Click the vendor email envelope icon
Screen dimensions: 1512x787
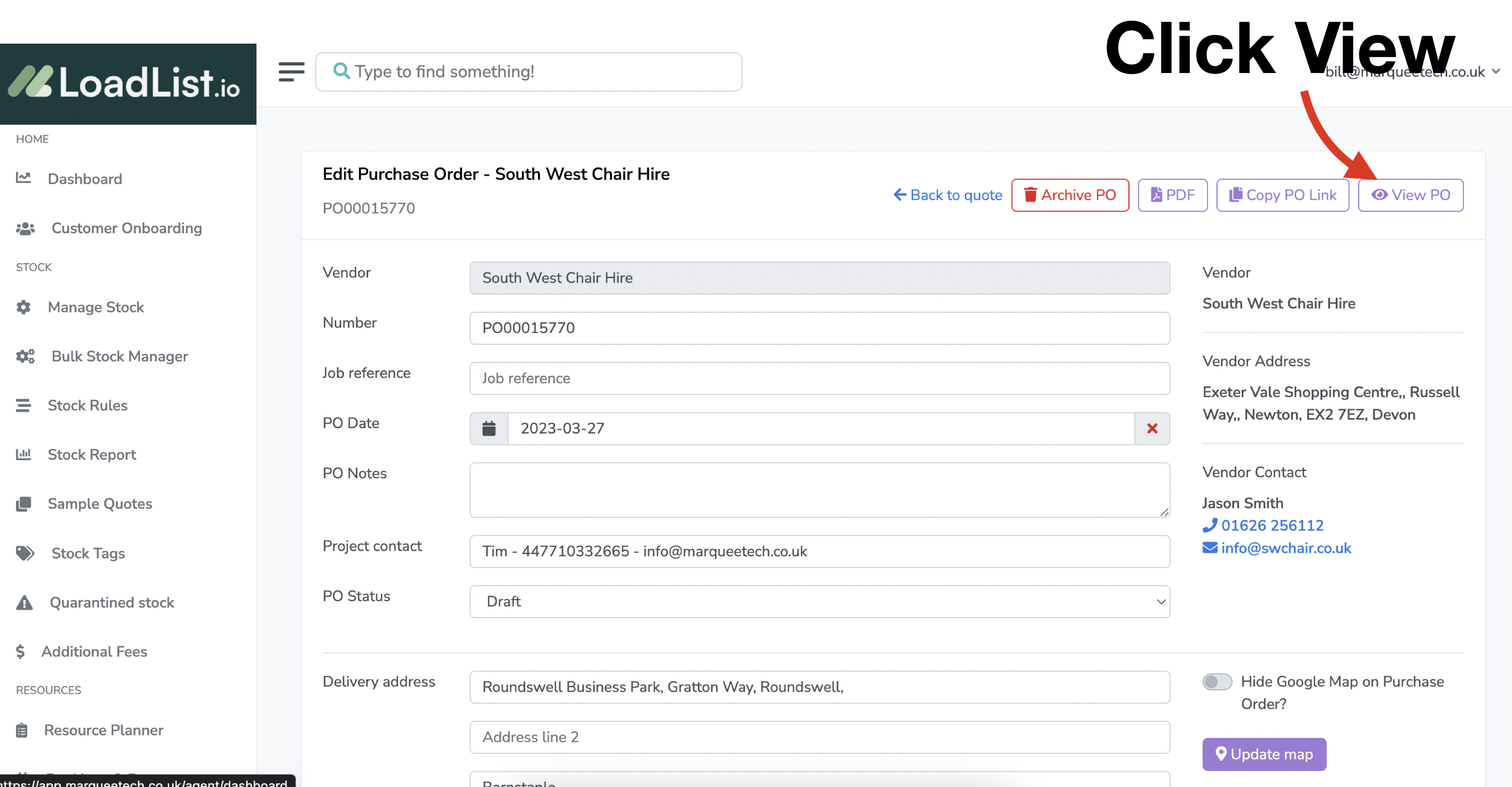(x=1210, y=548)
